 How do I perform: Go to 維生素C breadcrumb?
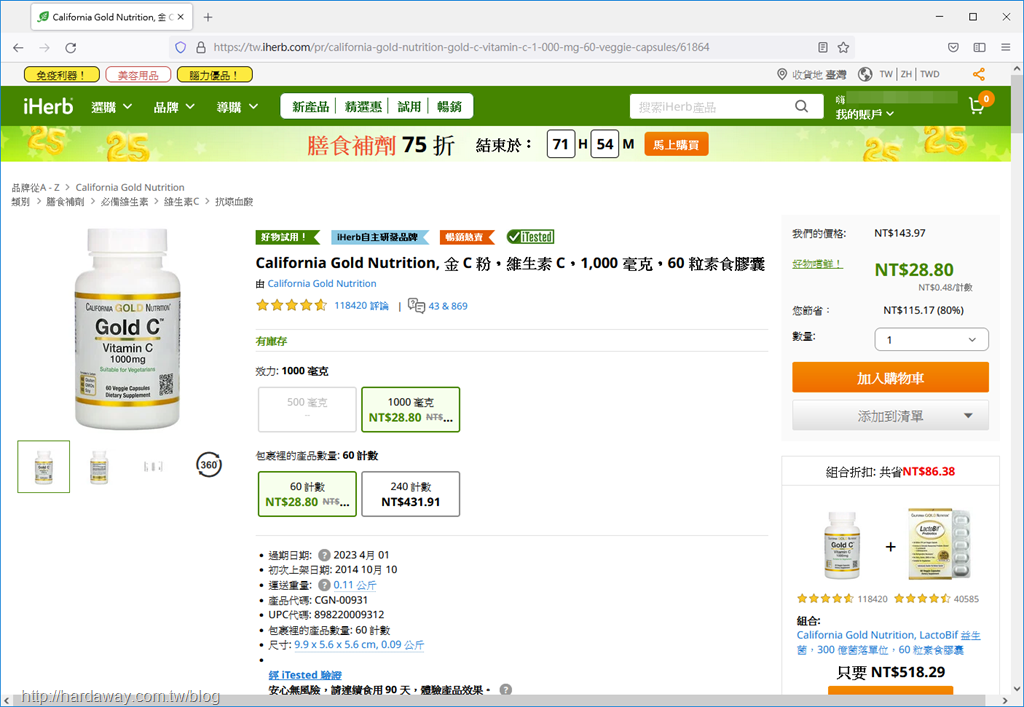pyautogui.click(x=182, y=202)
